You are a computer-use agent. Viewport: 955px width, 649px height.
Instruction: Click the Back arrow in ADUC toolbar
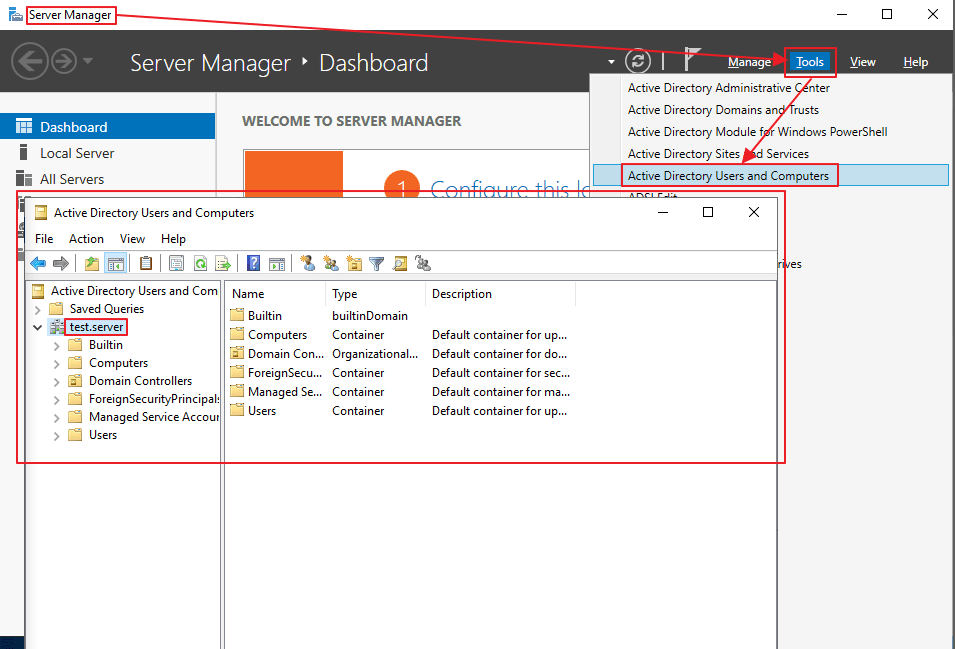coord(38,264)
